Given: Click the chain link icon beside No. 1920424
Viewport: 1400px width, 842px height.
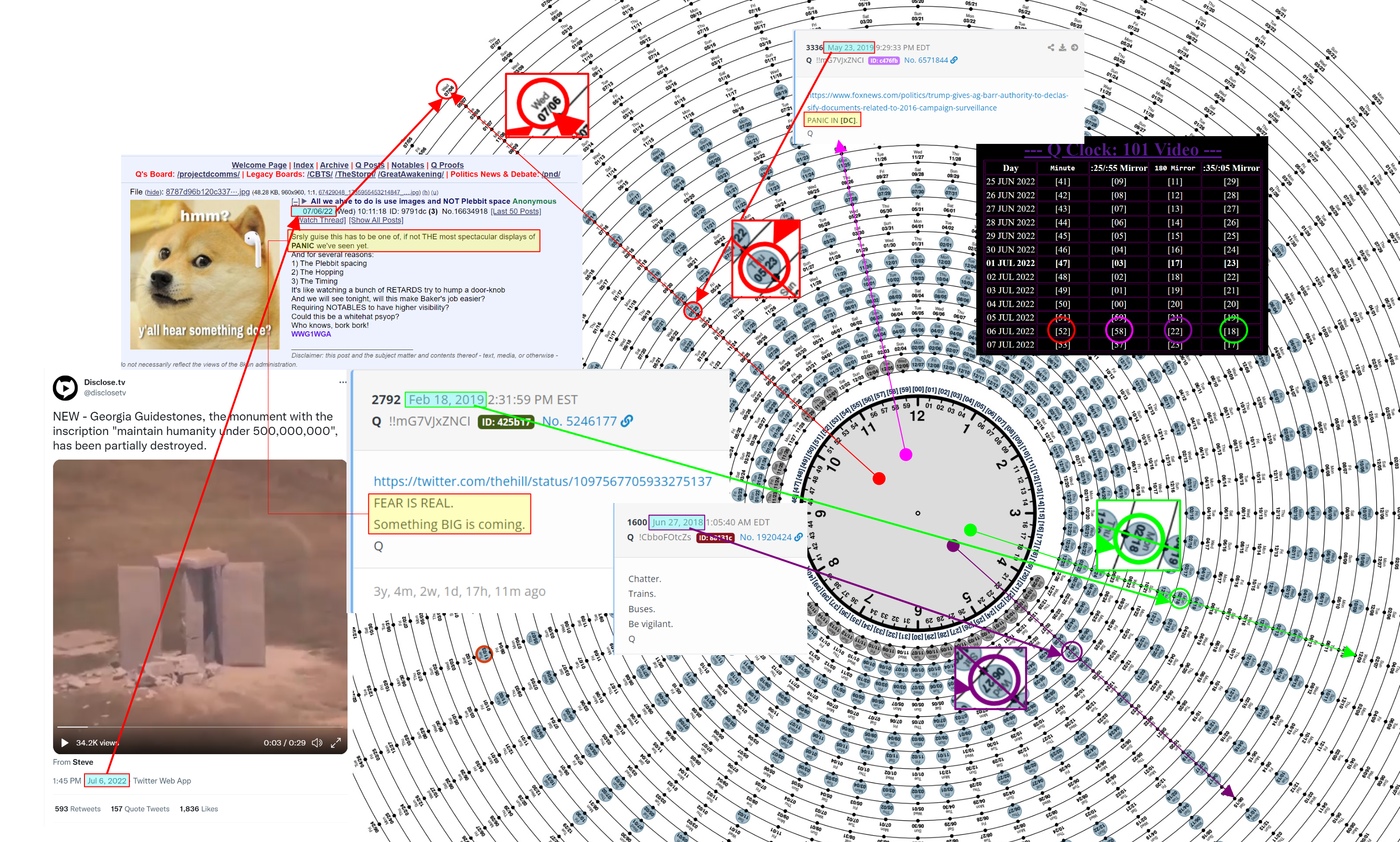Looking at the screenshot, I should point(798,537).
